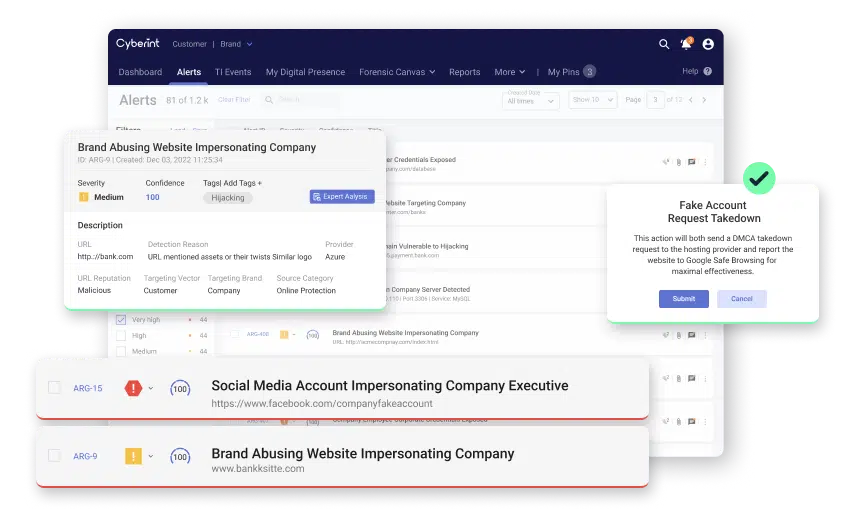The image size is (847, 525).
Task: Open the Forensic Canvas dropdown menu
Action: click(398, 72)
